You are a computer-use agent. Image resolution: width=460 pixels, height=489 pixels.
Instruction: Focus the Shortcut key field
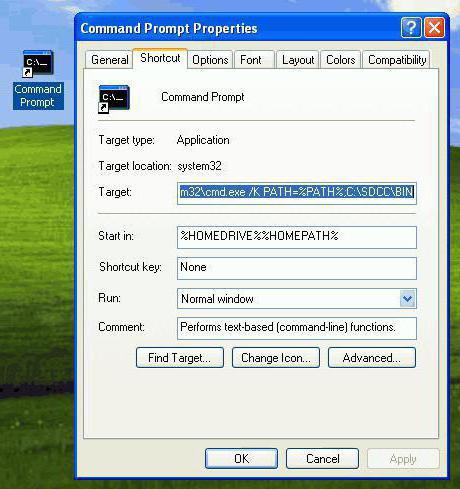click(x=297, y=268)
